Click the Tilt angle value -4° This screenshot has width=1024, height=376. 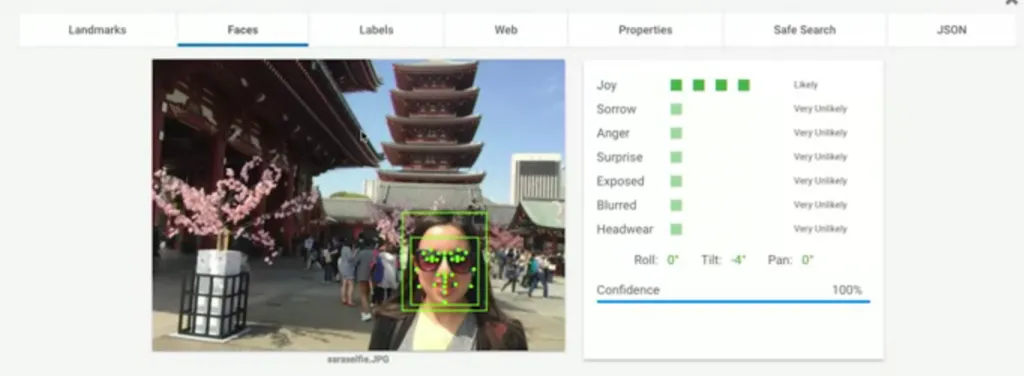pyautogui.click(x=738, y=260)
